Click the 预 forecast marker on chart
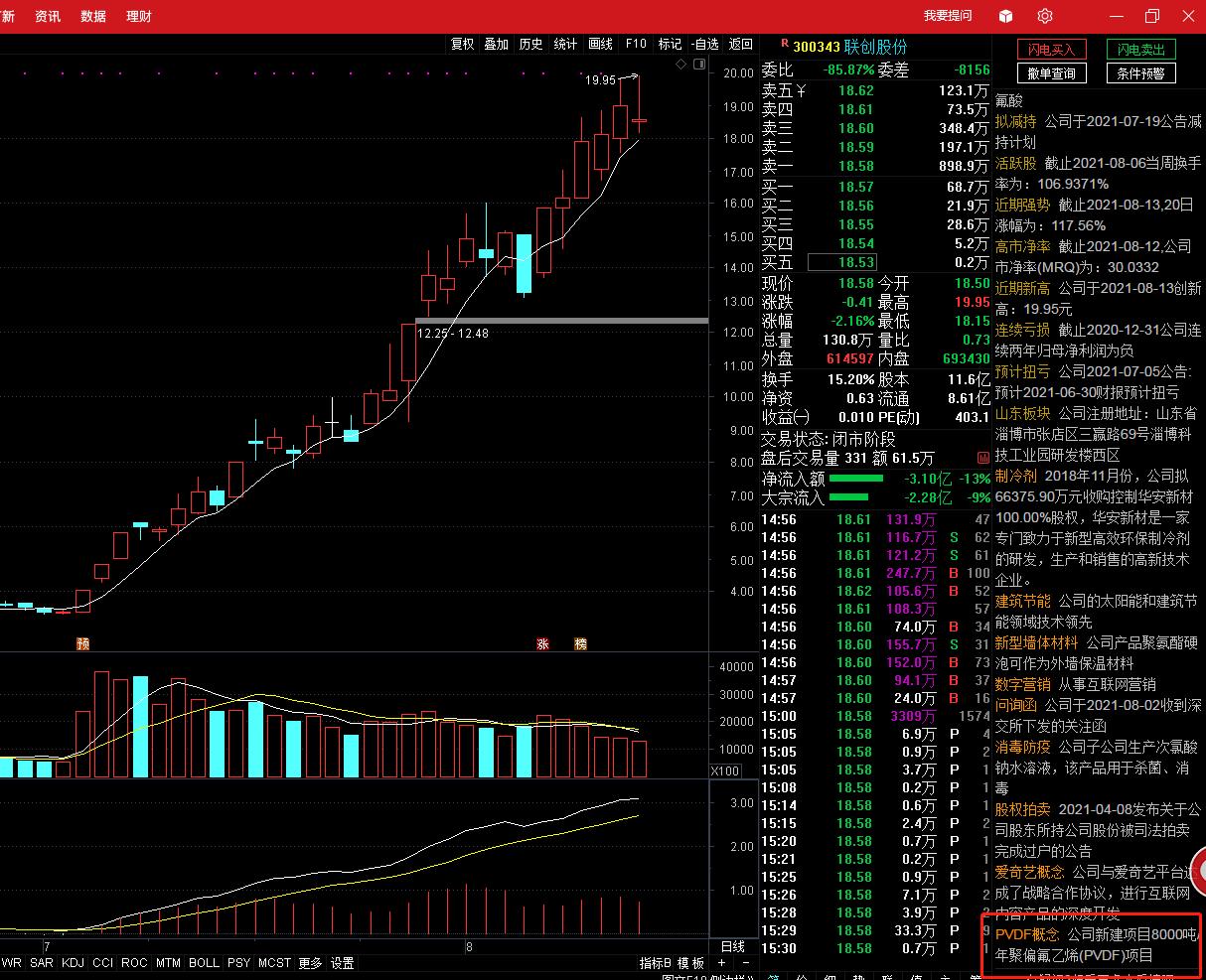1206x980 pixels. (83, 643)
